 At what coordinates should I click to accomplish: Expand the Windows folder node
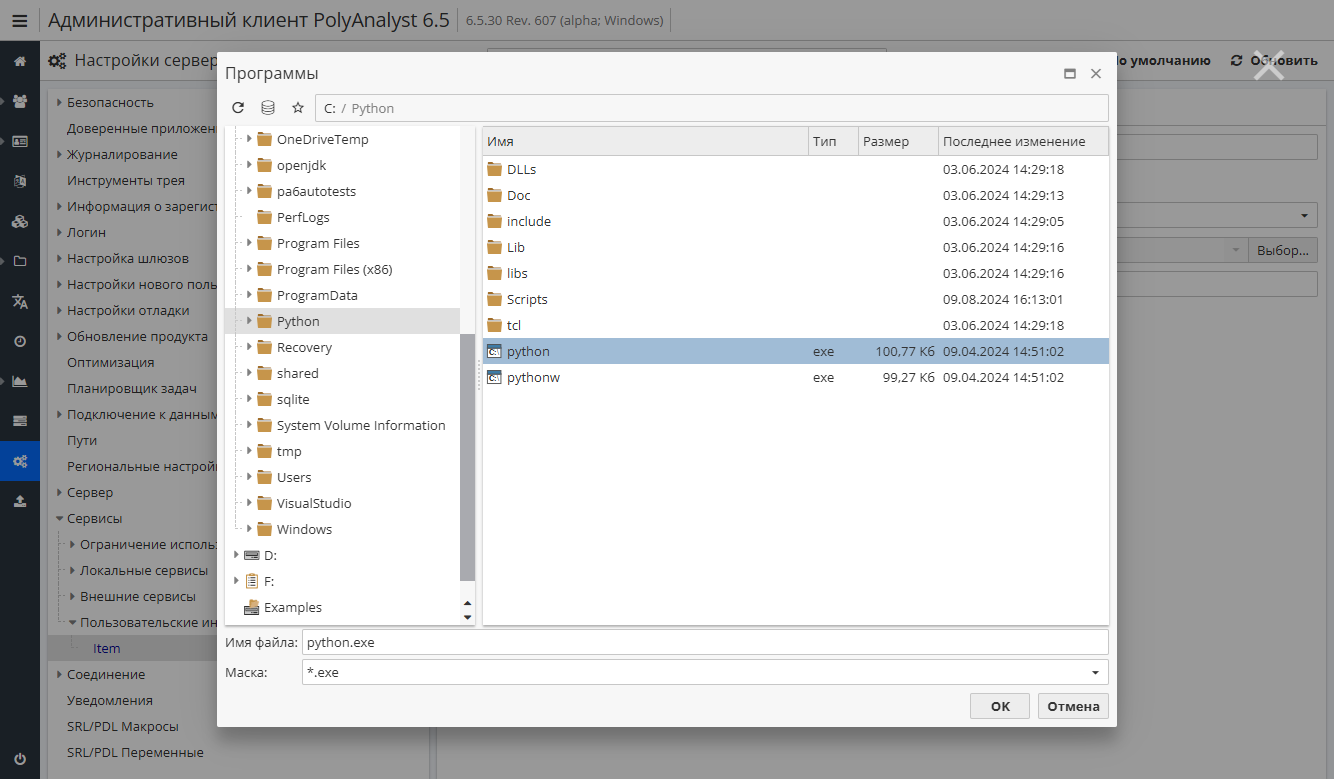249,529
